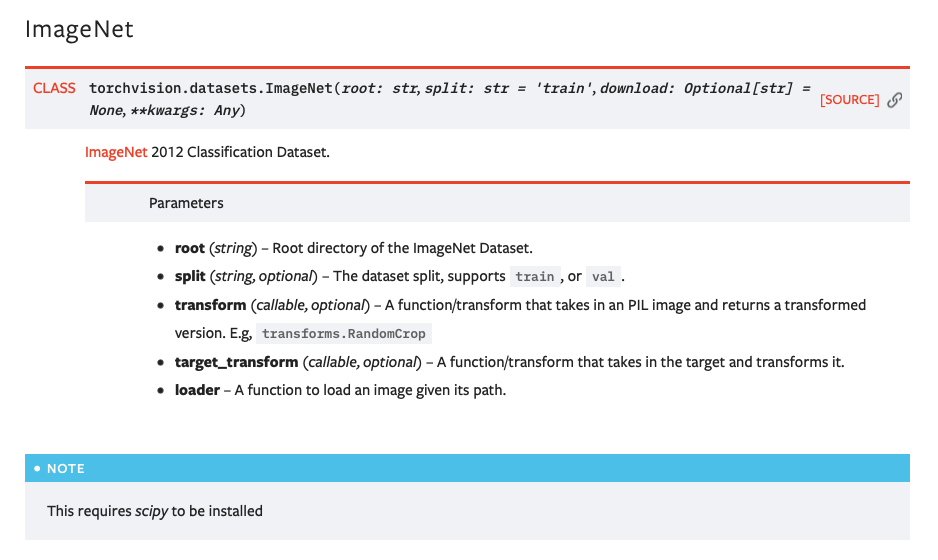Click the transforms.RandomCrop code snippet

click(343, 333)
